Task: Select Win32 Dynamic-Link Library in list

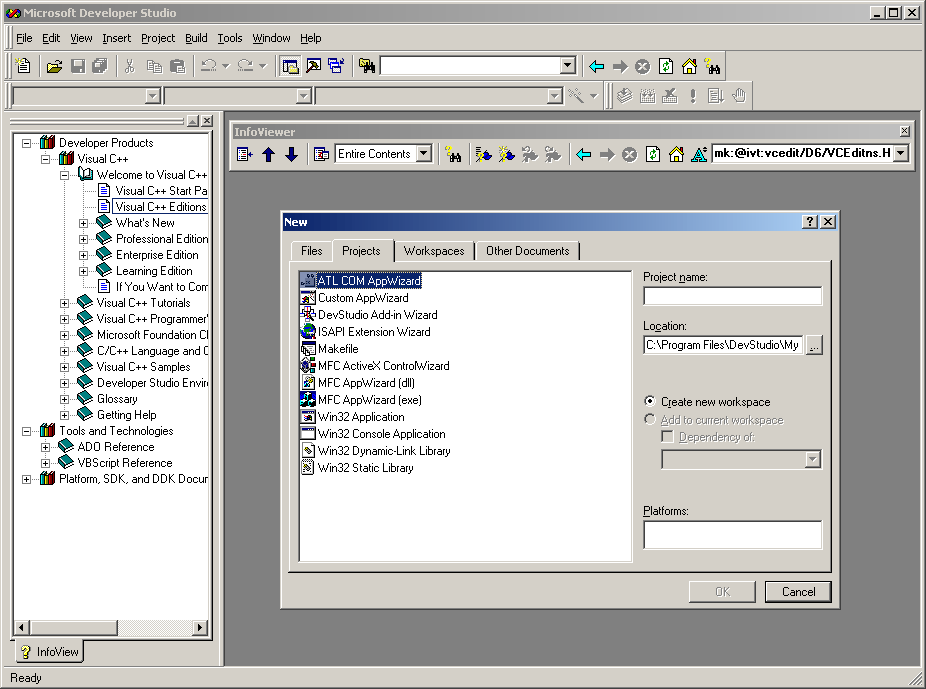Action: click(384, 451)
